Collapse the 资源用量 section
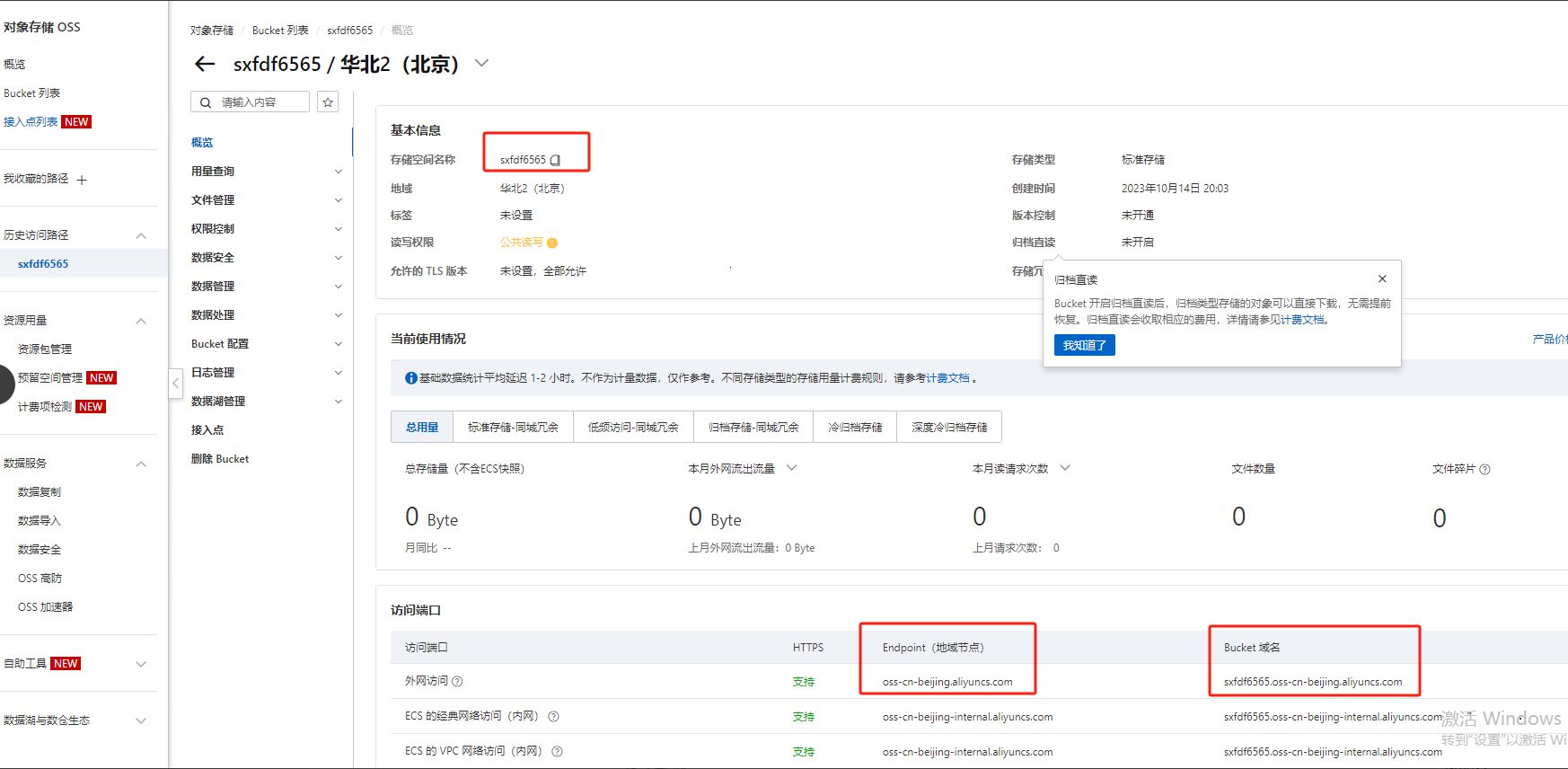 (141, 321)
